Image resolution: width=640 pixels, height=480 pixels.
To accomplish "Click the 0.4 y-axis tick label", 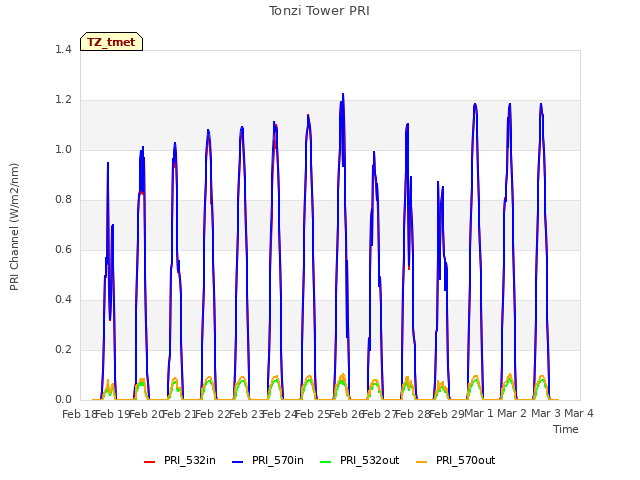I will click(x=63, y=300).
